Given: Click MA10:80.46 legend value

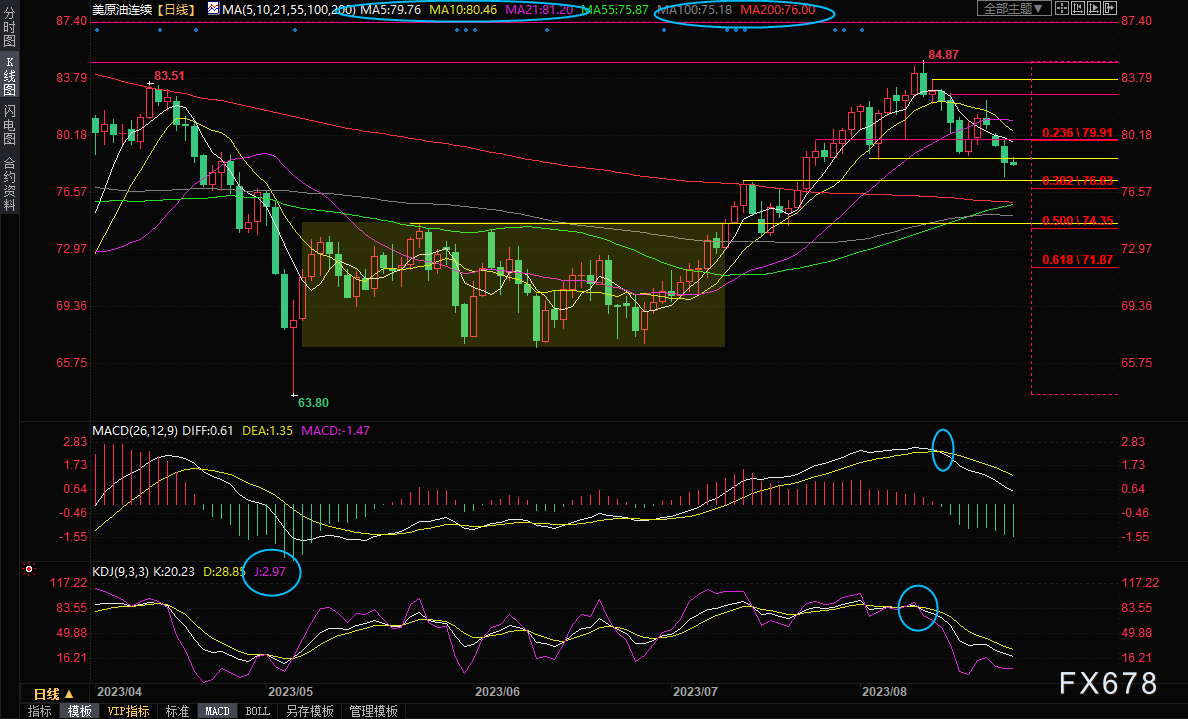Looking at the screenshot, I should 463,10.
